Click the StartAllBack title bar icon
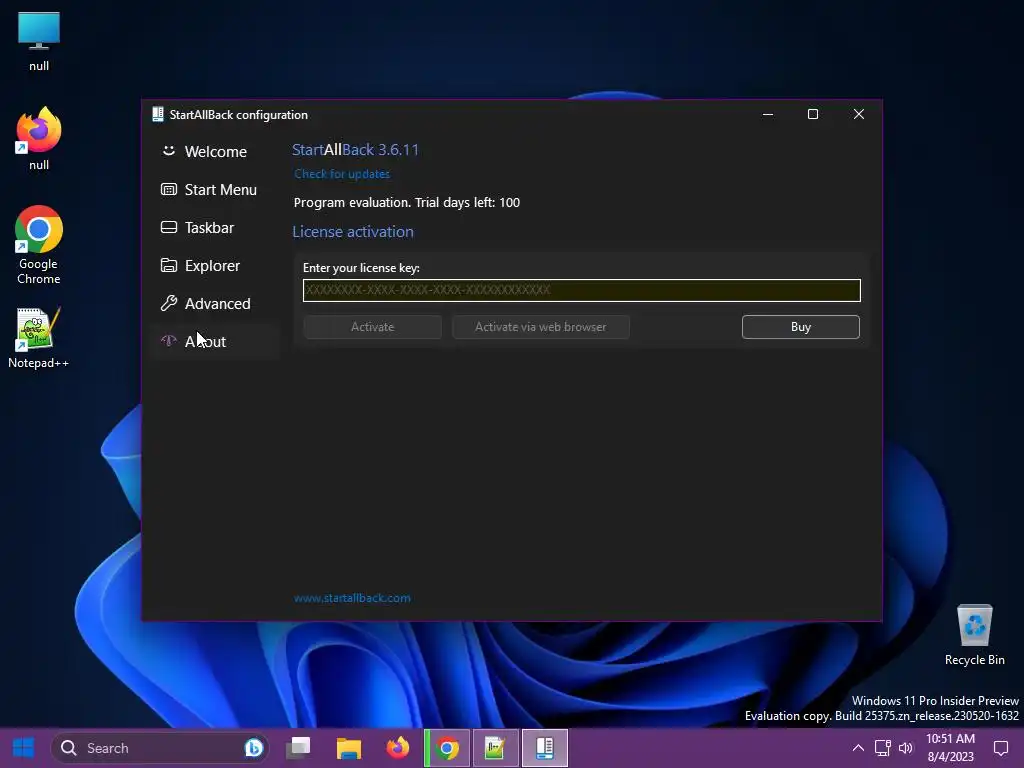The height and width of the screenshot is (768, 1024). click(x=157, y=114)
